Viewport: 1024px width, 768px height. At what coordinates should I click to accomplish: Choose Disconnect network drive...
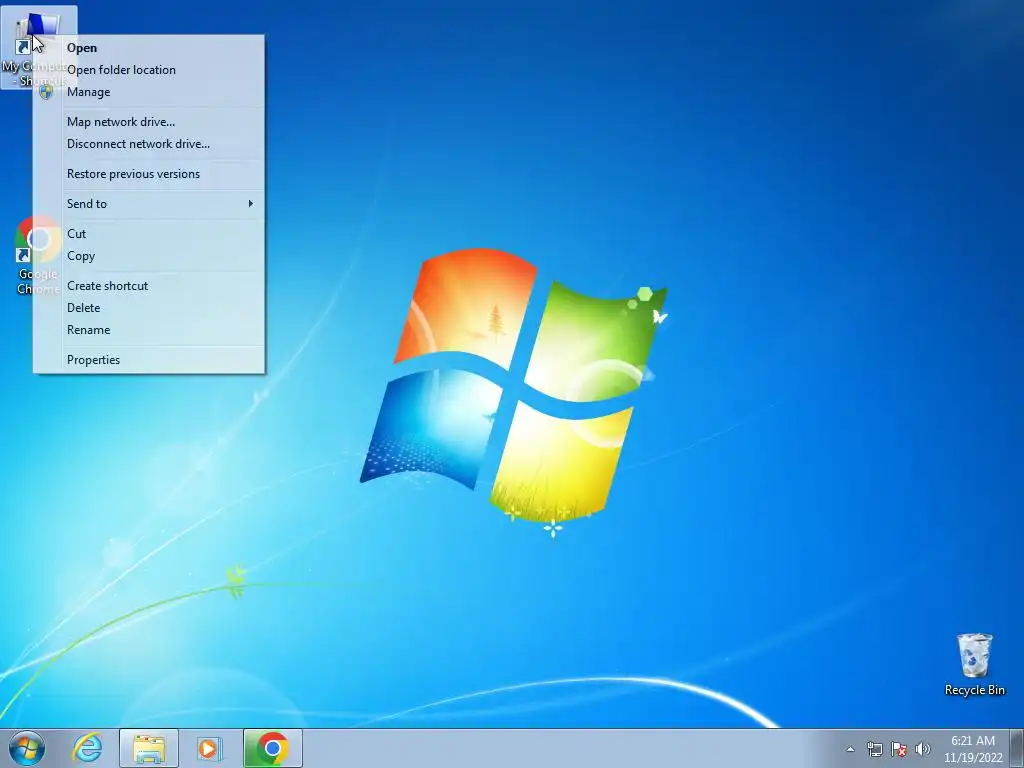point(149,144)
